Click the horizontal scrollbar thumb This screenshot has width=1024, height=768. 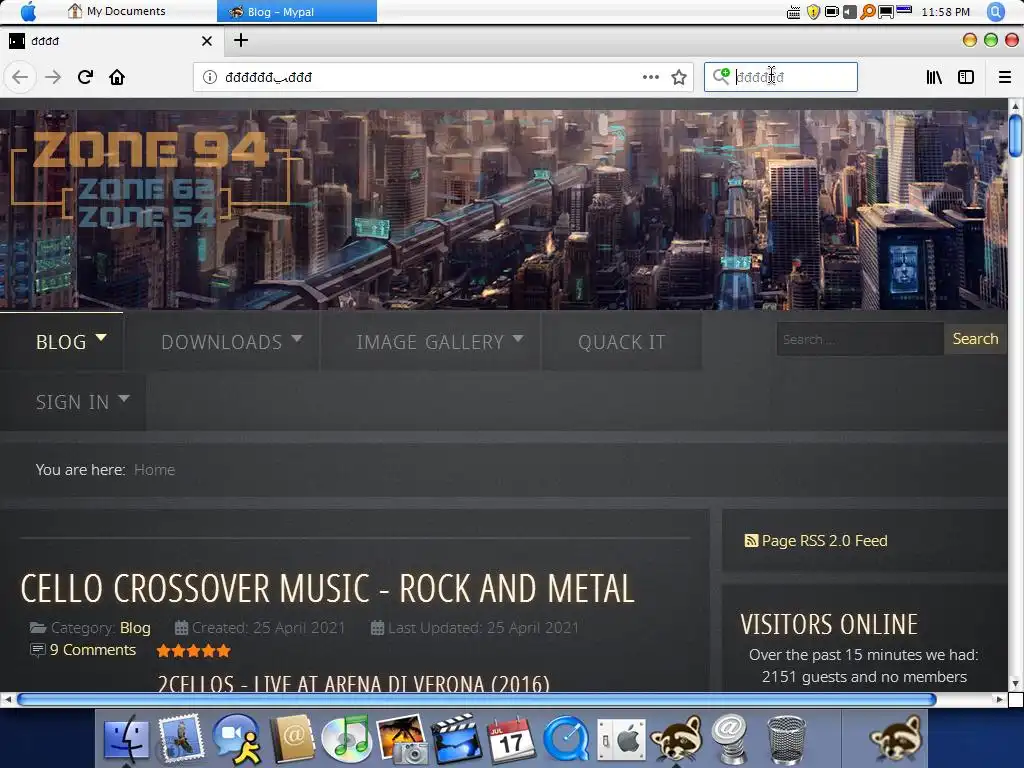click(x=477, y=699)
